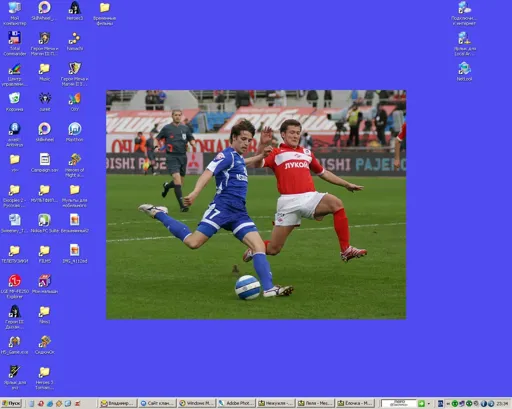The image size is (512, 409).
Task: Switch to the Windows M... taskbar window
Action: click(x=197, y=403)
